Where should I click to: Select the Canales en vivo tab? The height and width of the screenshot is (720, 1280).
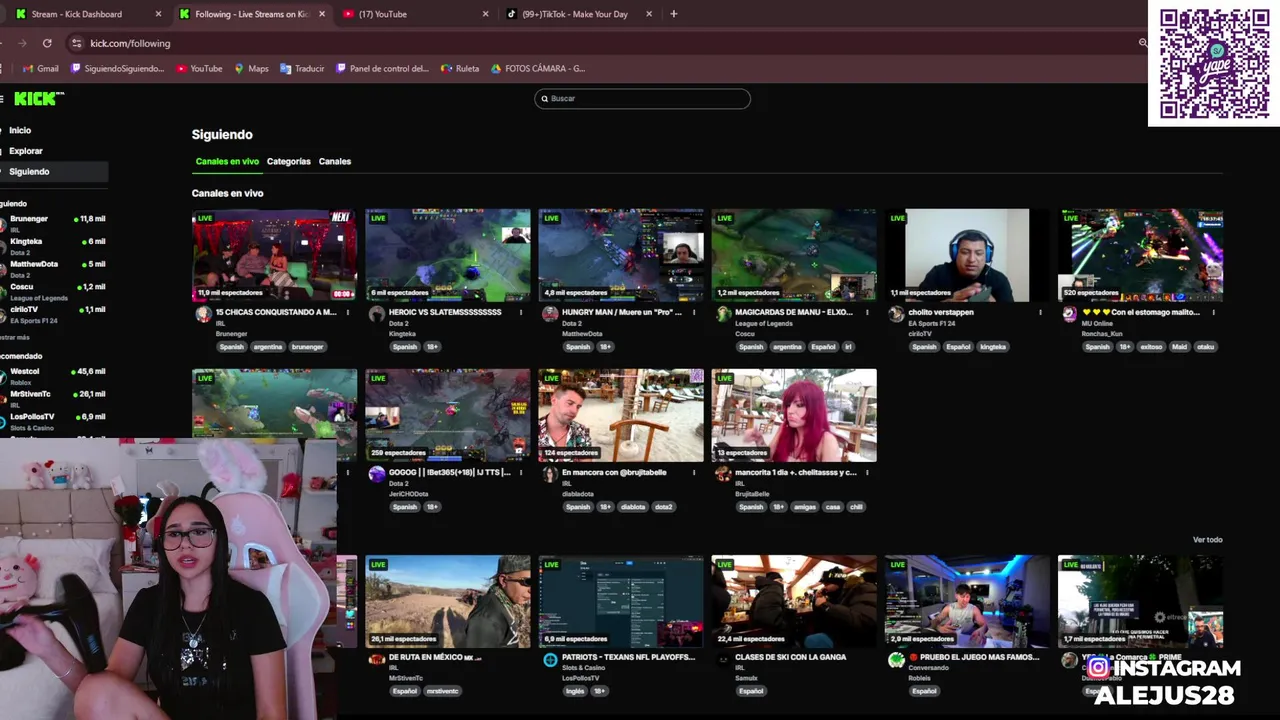pos(227,161)
